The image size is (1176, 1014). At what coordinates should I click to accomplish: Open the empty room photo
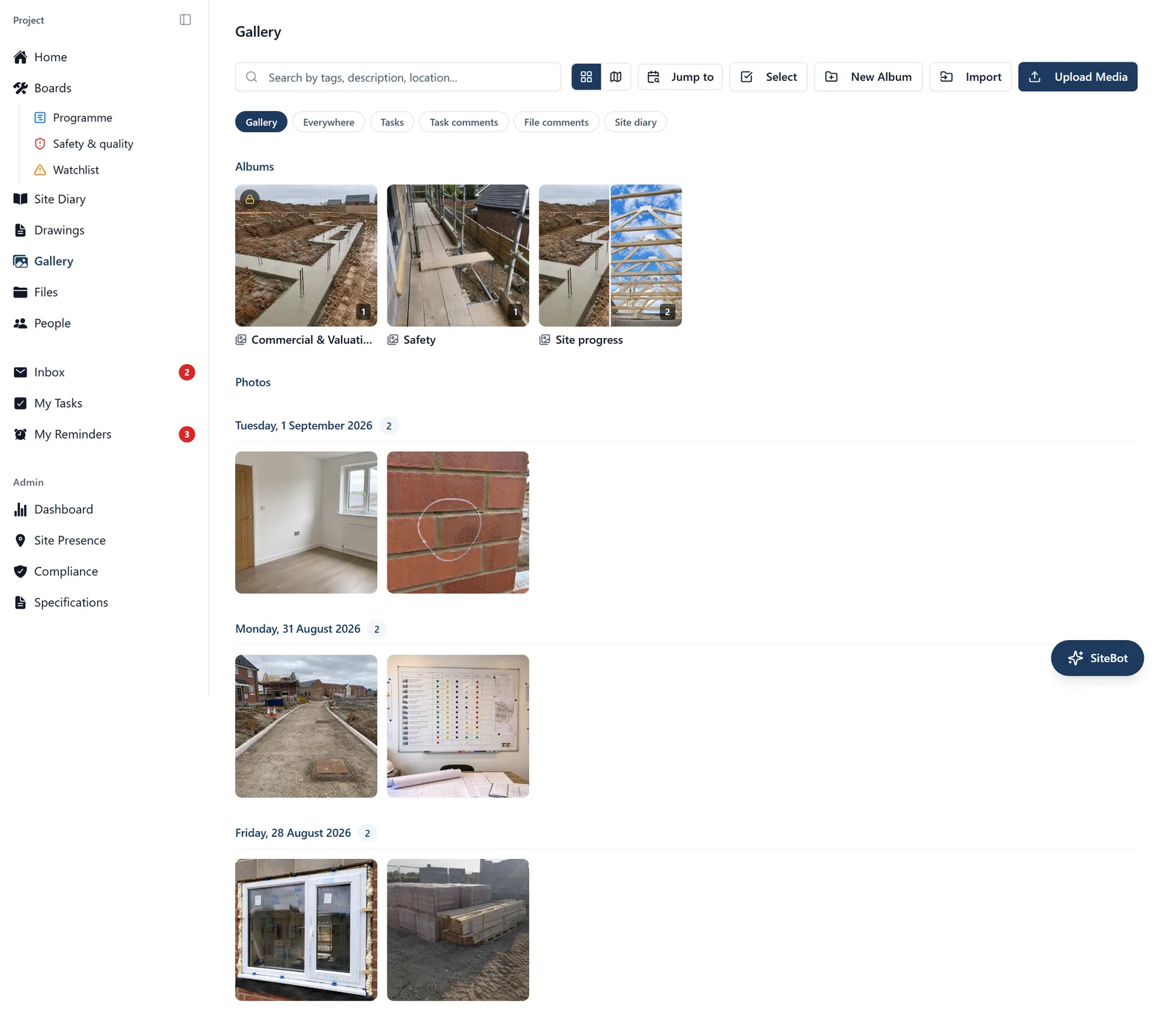(306, 522)
